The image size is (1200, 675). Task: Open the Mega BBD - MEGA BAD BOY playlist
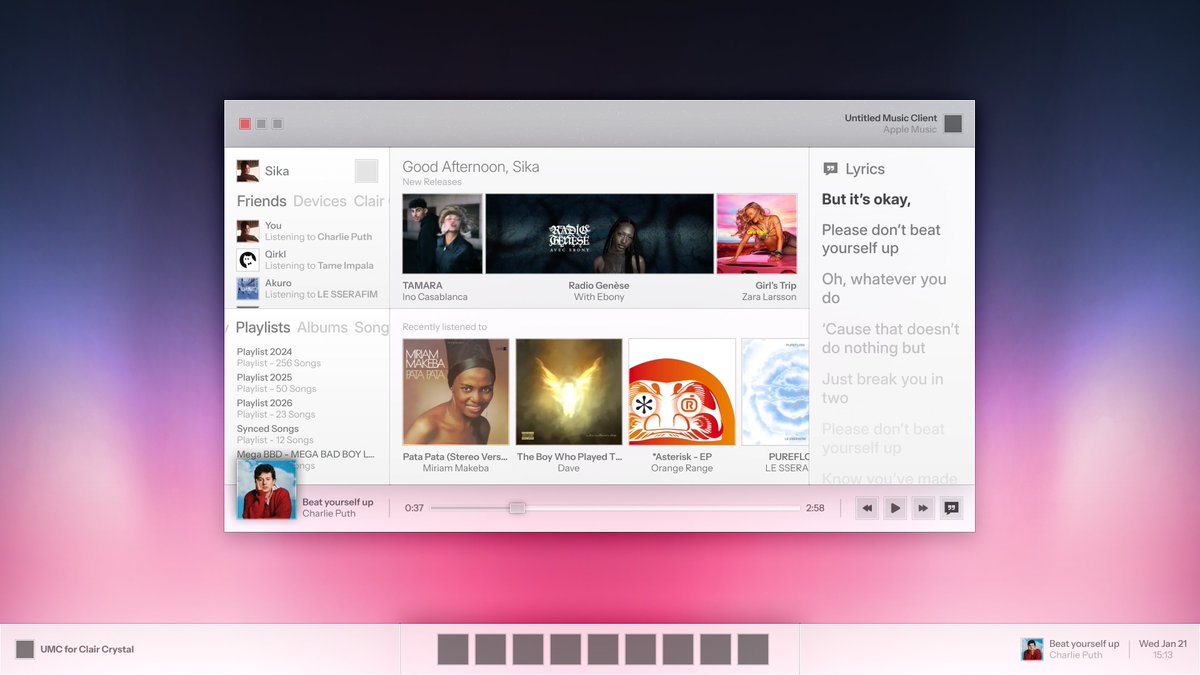click(x=306, y=454)
